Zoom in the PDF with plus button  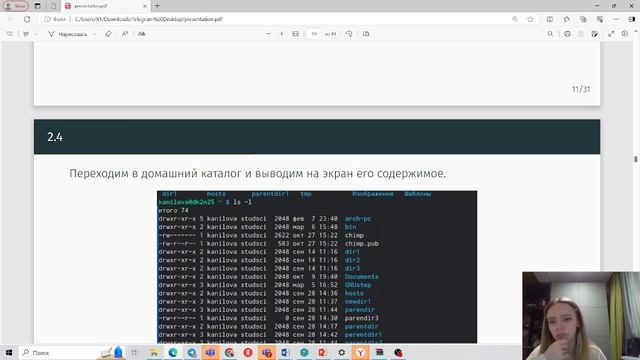tap(282, 34)
